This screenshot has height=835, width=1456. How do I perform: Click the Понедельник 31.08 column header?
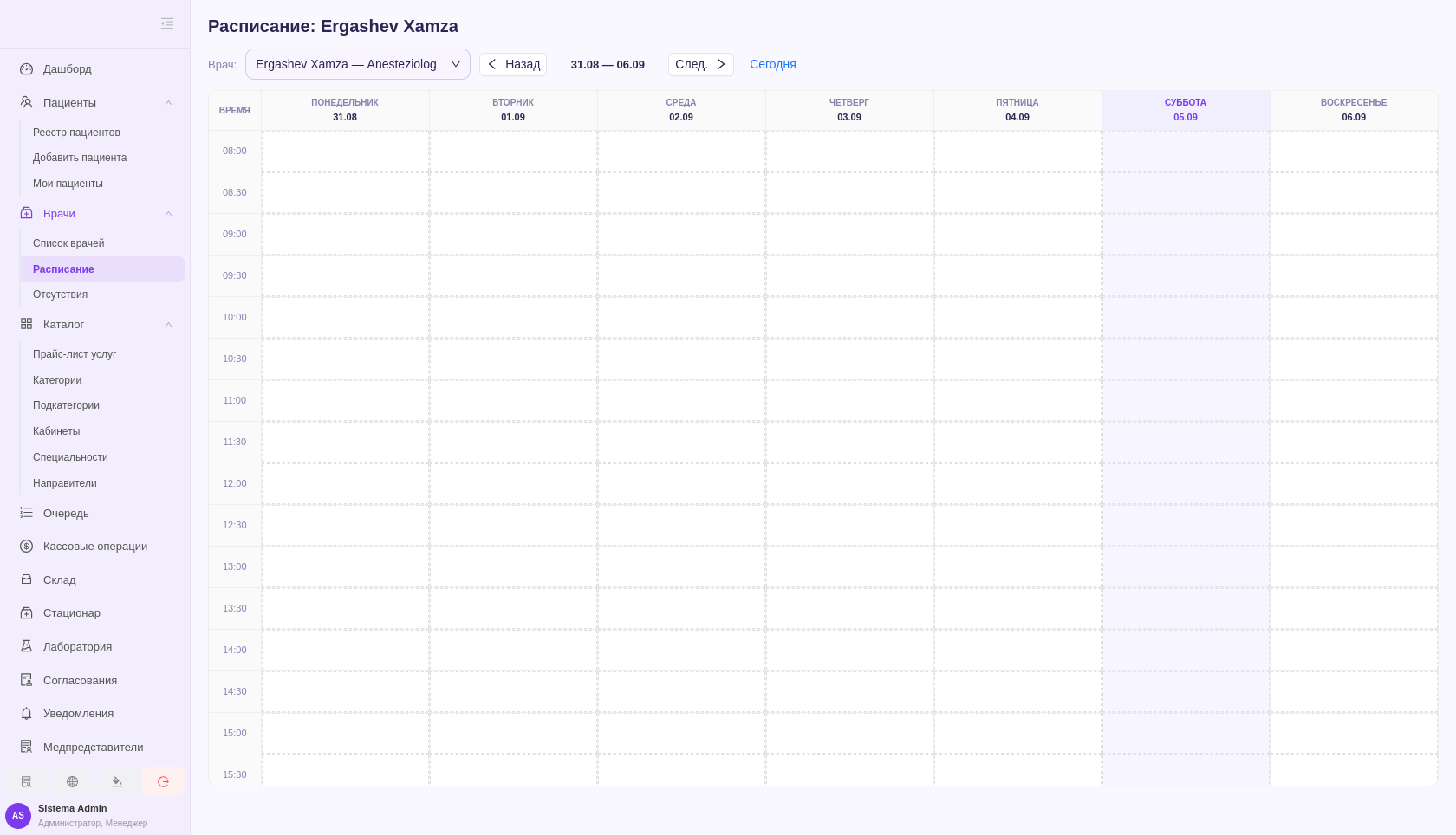pos(345,110)
